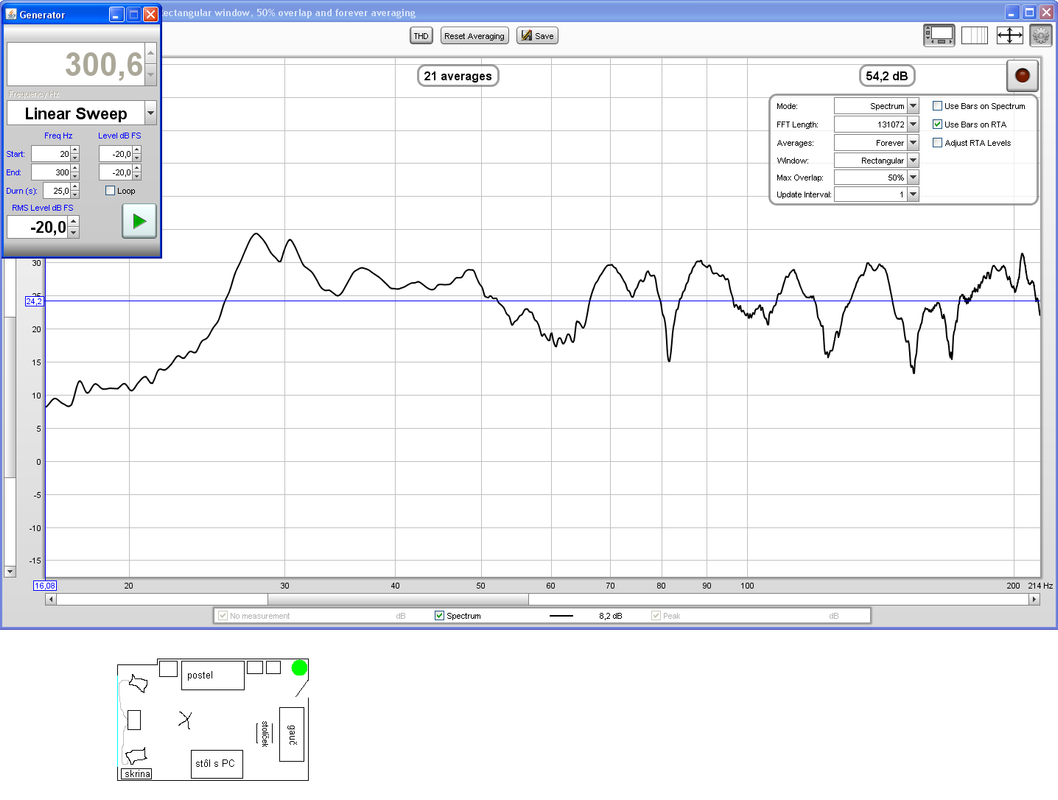Image resolution: width=1058 pixels, height=800 pixels.
Task: Click right arrow of horizontal scrollbar
Action: (x=1034, y=599)
